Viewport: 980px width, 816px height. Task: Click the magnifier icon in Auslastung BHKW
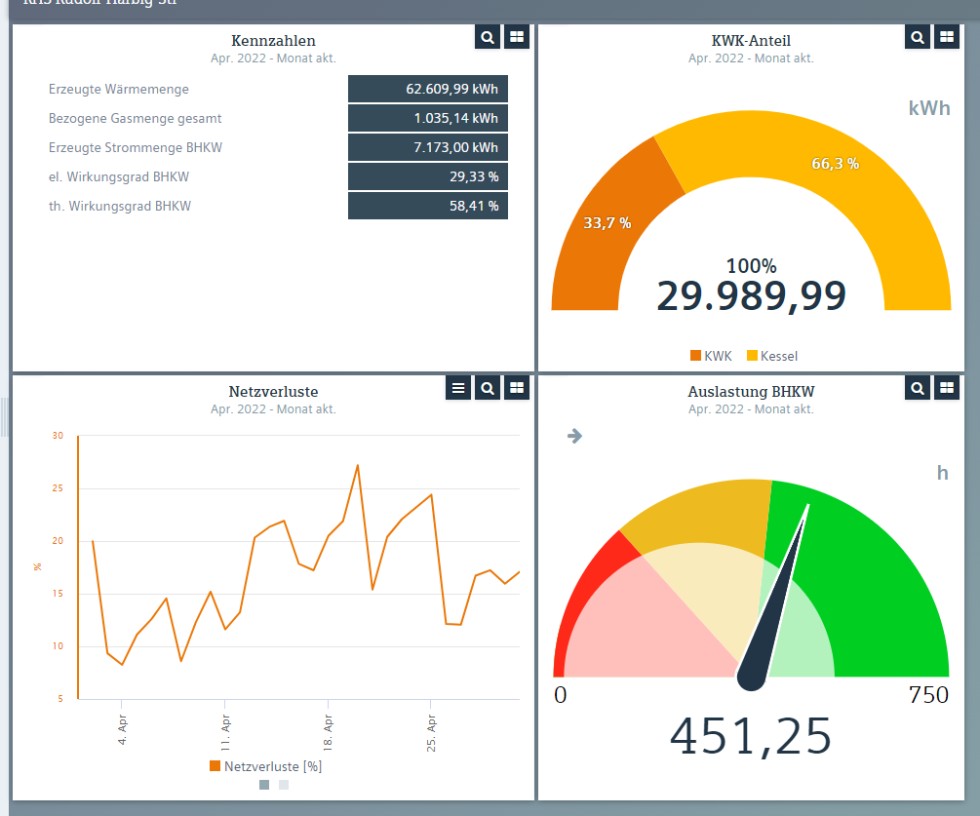point(917,388)
